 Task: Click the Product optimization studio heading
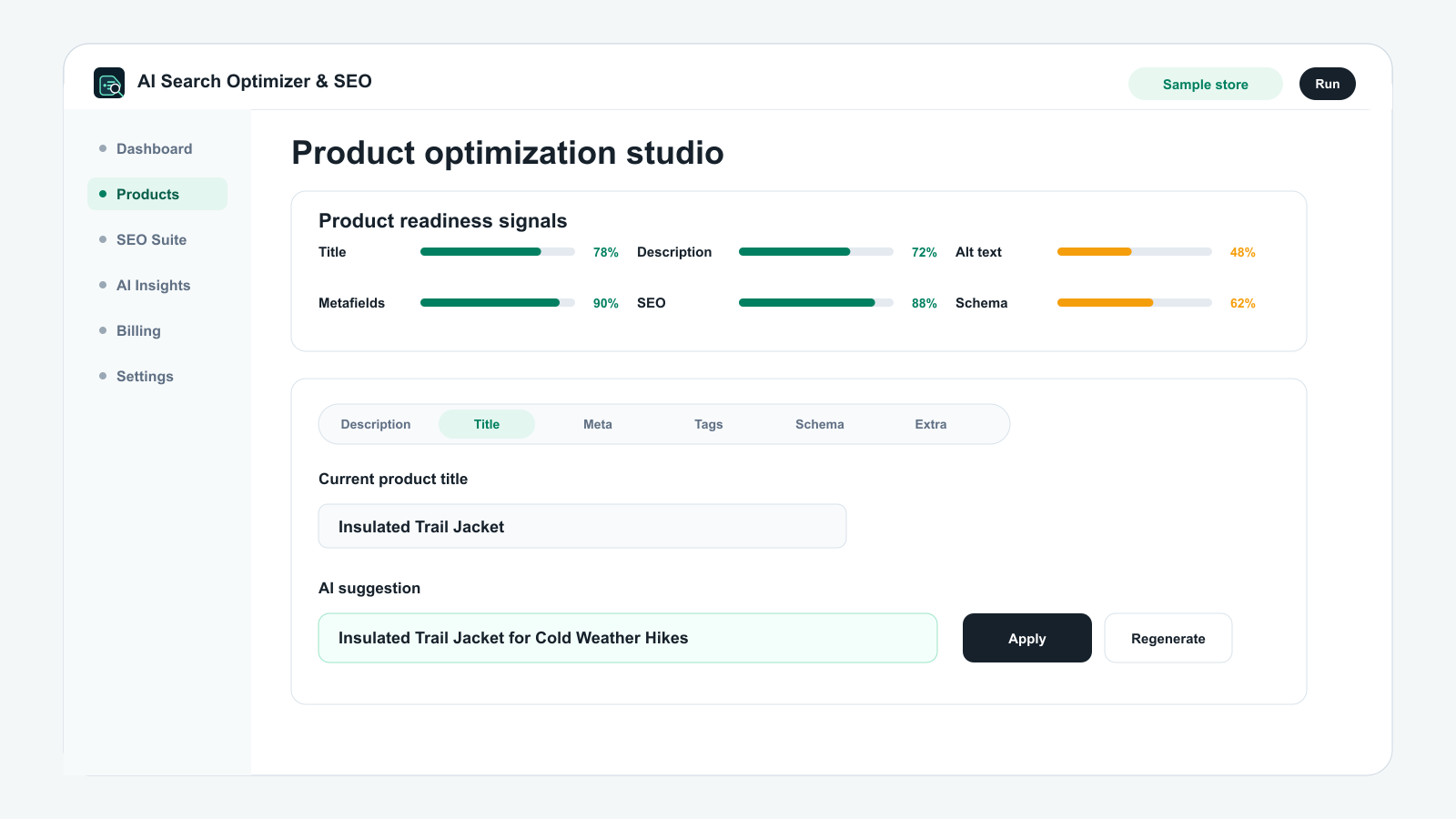508,153
